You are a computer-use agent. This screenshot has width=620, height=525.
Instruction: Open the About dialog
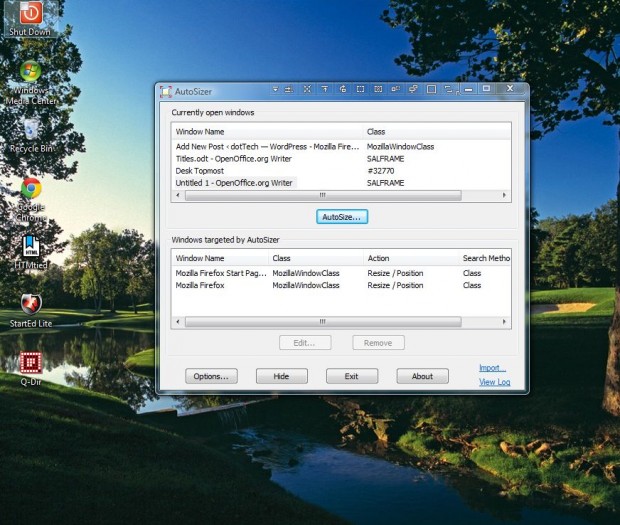(x=422, y=376)
